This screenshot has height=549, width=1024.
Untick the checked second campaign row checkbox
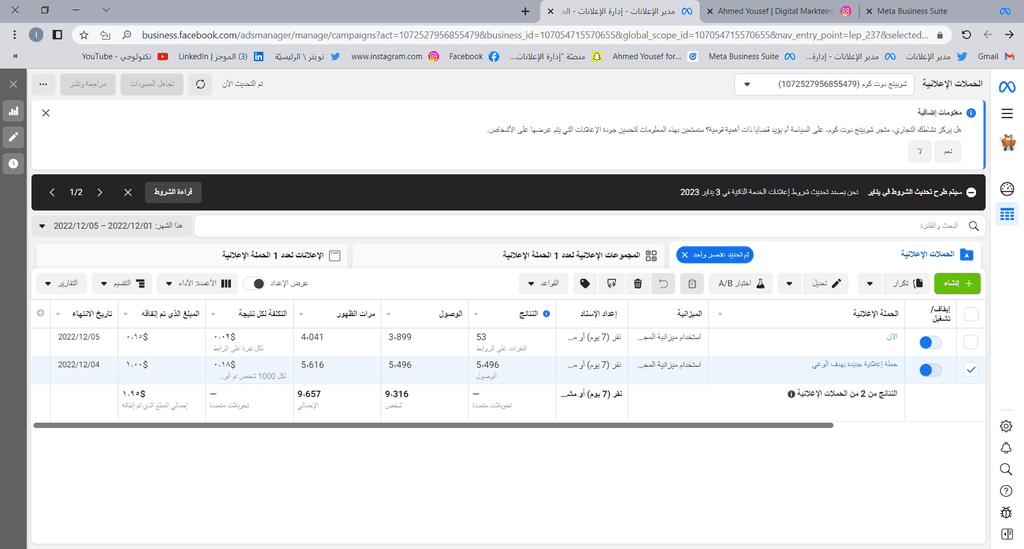tap(971, 369)
